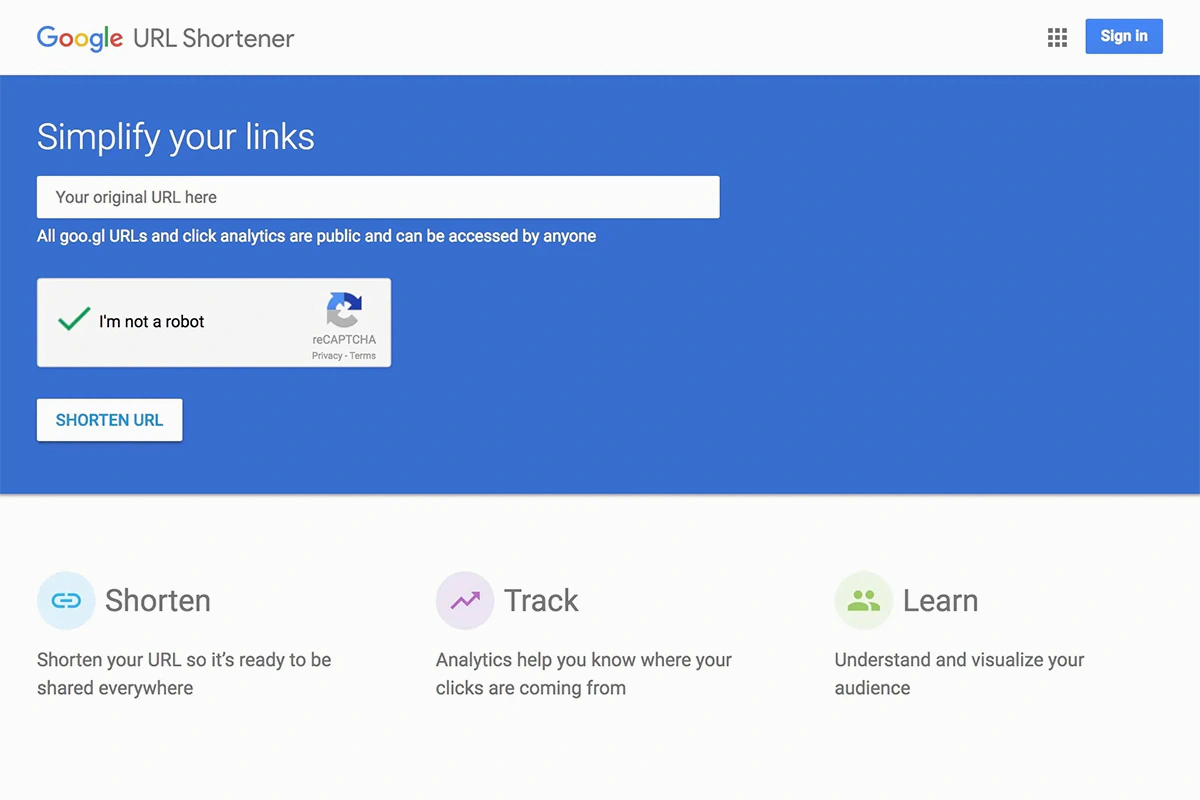Click the 'Analytics help you know' description
1200x800 pixels.
584,674
